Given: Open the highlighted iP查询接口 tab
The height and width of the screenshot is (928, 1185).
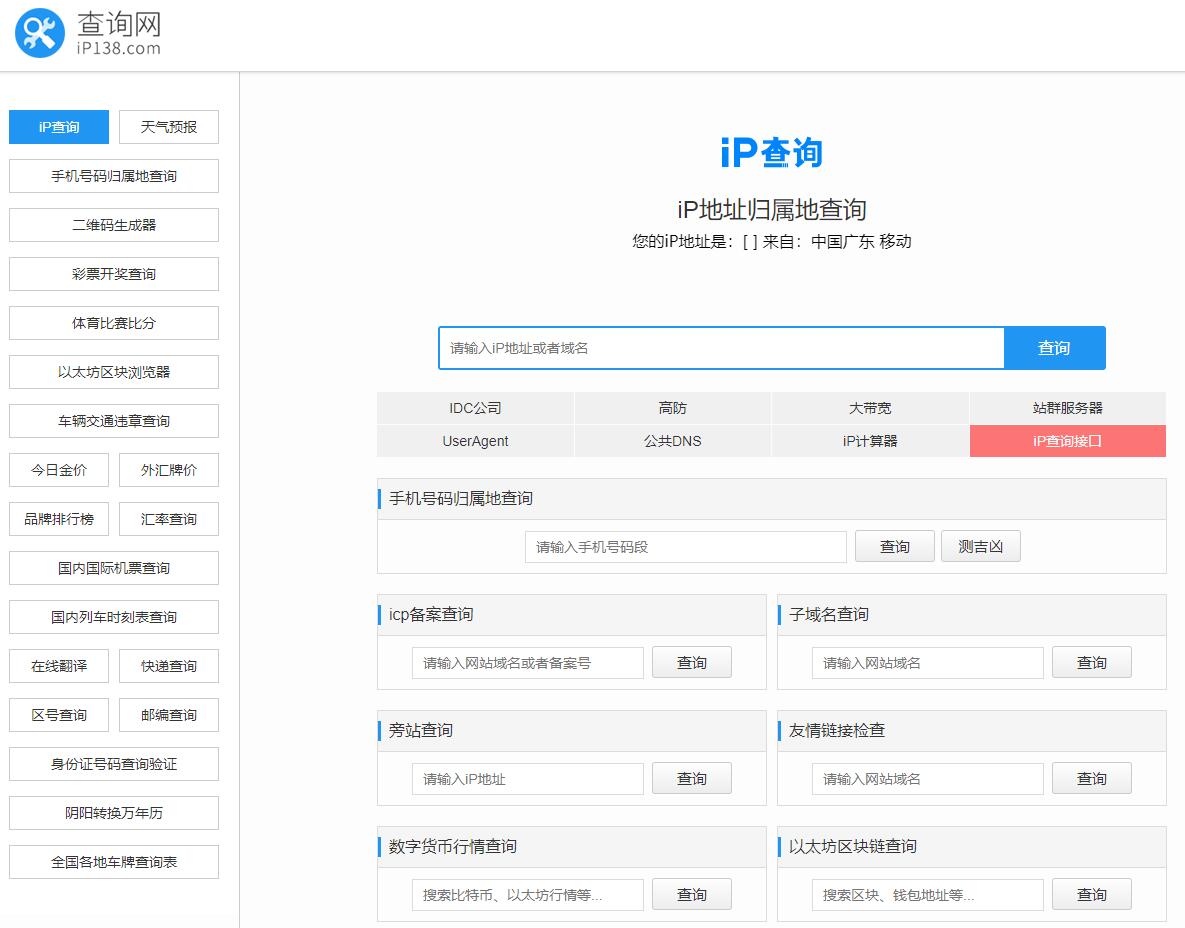Looking at the screenshot, I should coord(1067,441).
